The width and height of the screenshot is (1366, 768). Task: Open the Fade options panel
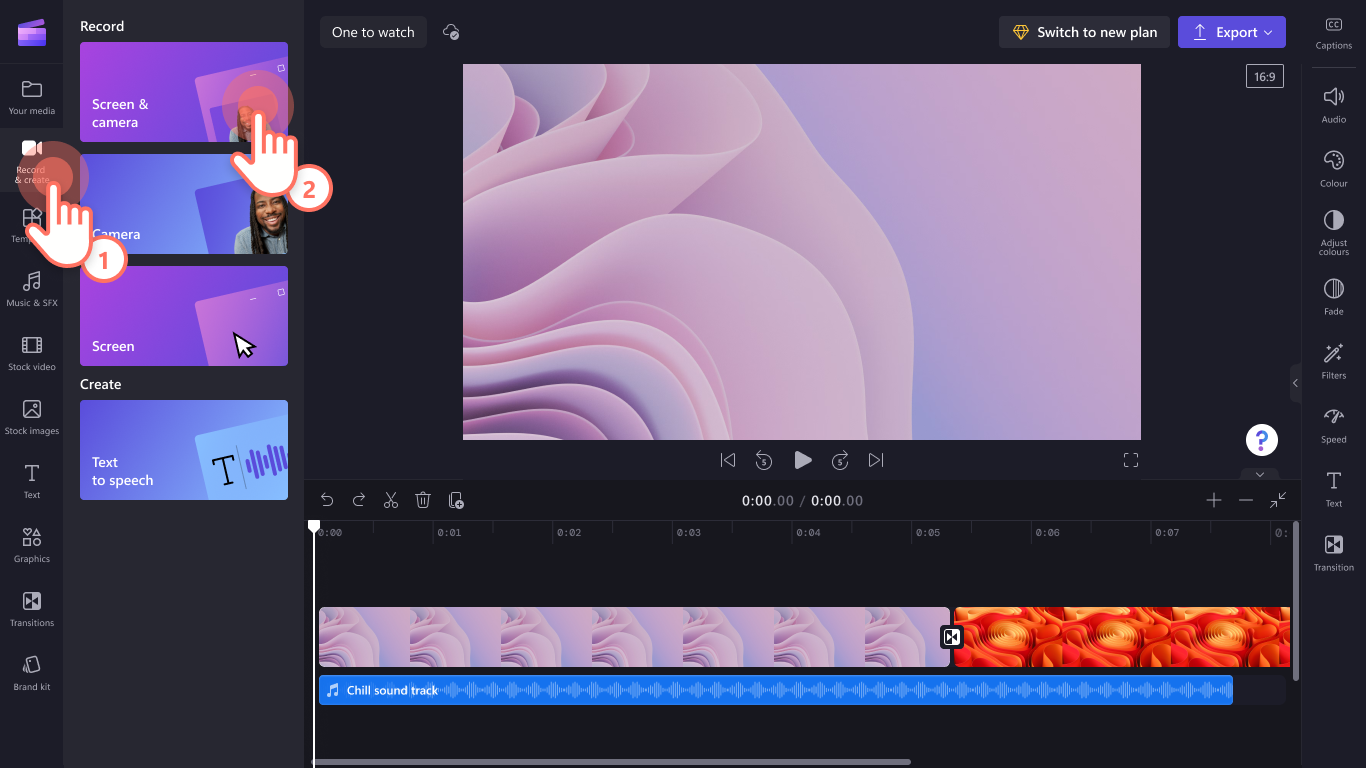coord(1333,296)
